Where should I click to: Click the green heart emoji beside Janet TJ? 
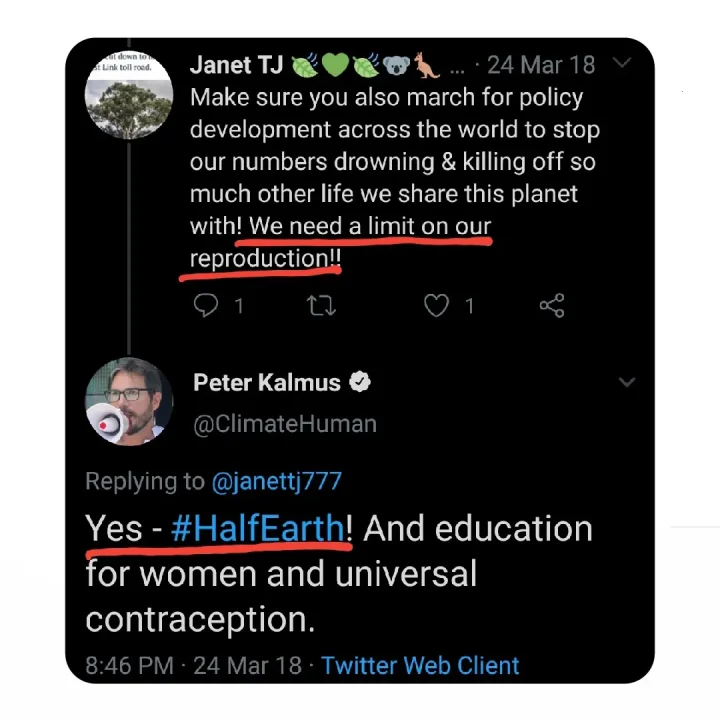click(x=334, y=66)
